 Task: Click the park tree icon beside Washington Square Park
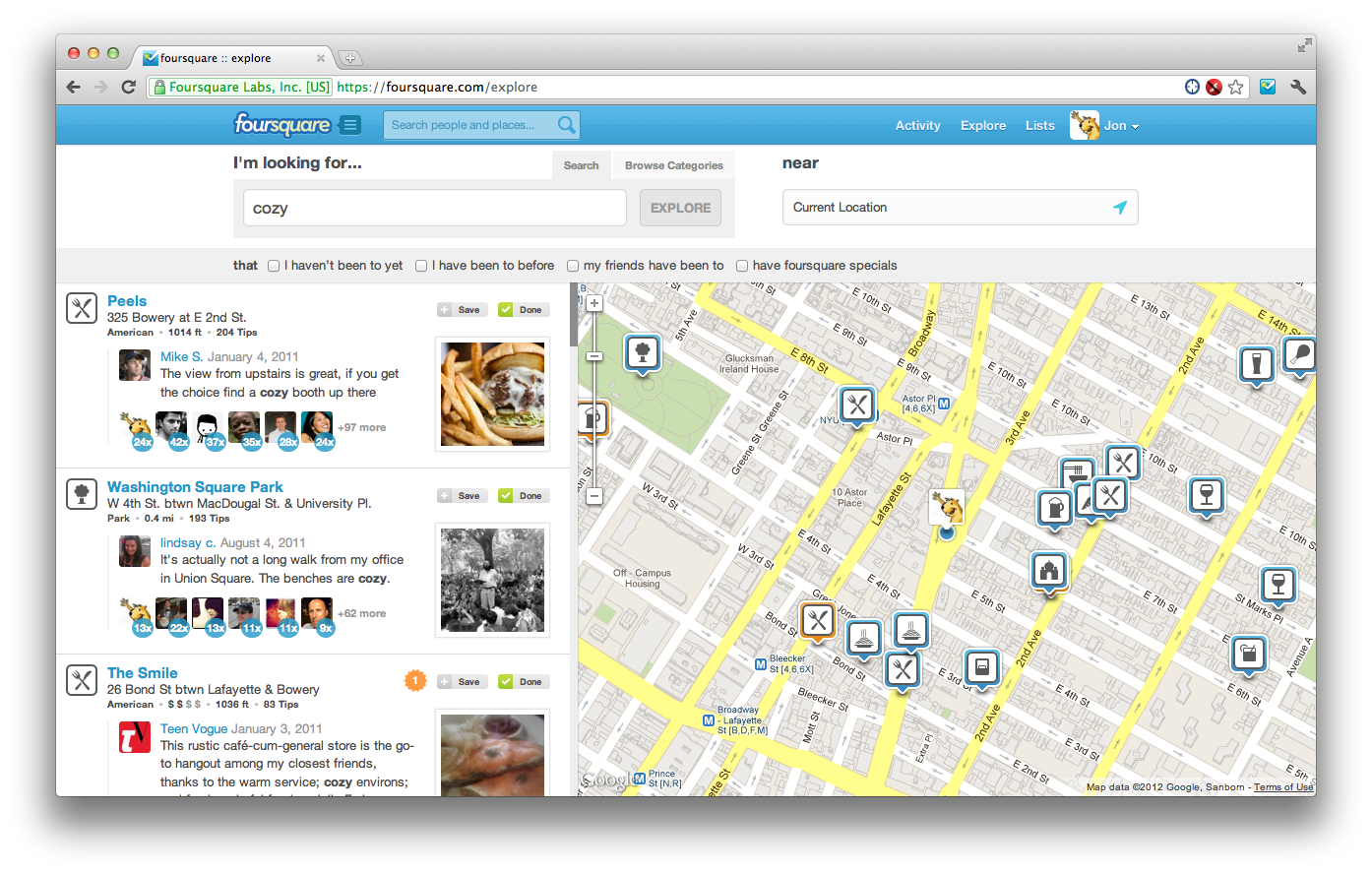[x=82, y=494]
